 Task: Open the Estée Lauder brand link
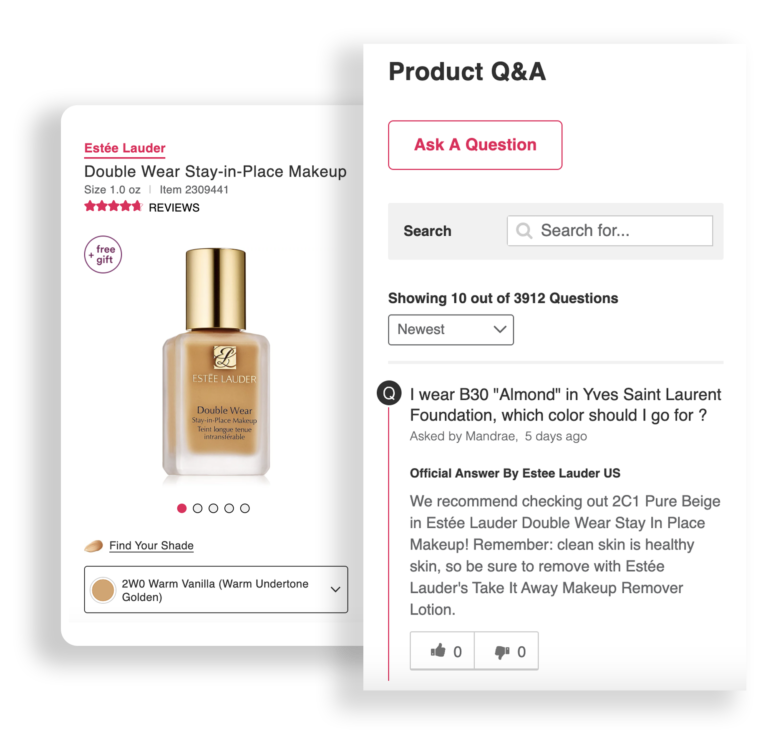[x=124, y=148]
